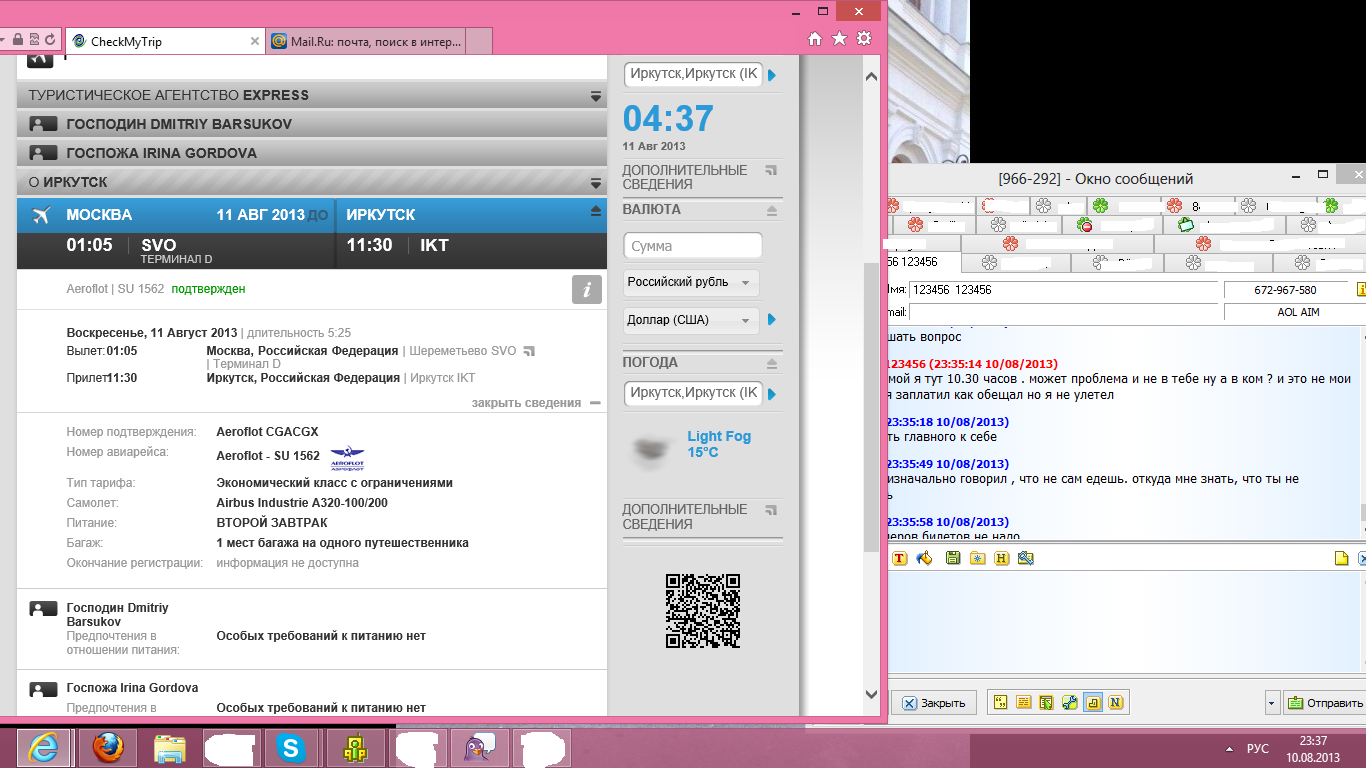The height and width of the screenshot is (768, 1366).
Task: Collapse the Погода panel
Action: tap(772, 363)
